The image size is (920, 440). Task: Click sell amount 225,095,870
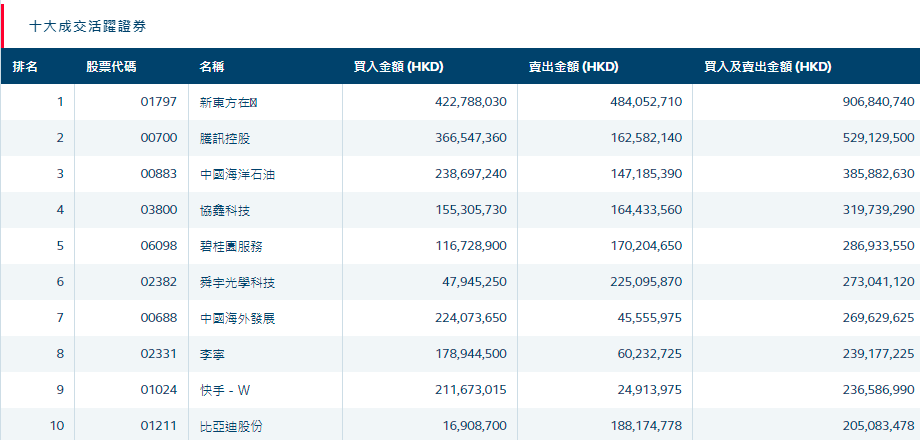646,282
